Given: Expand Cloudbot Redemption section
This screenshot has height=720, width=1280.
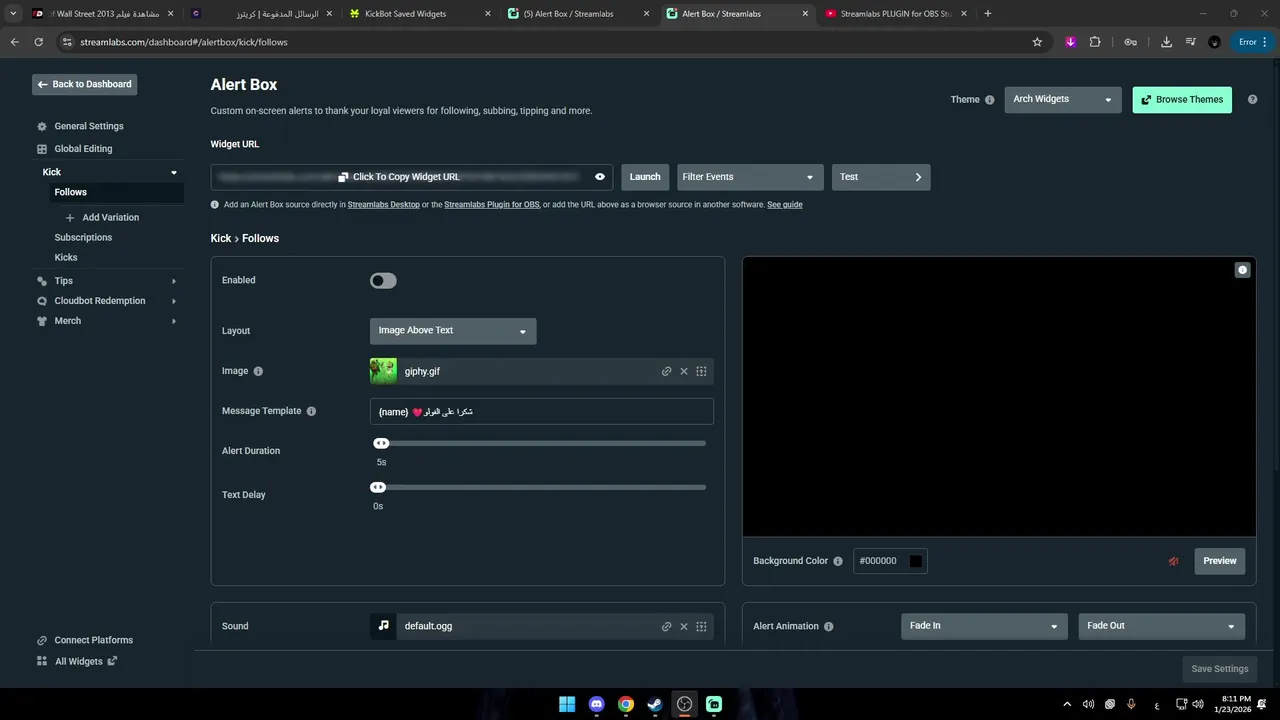Looking at the screenshot, I should tap(174, 301).
